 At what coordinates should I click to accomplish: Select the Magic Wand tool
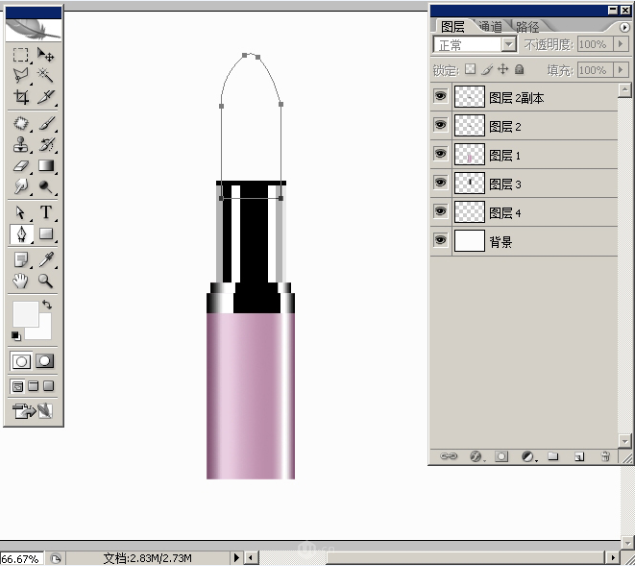(x=46, y=75)
